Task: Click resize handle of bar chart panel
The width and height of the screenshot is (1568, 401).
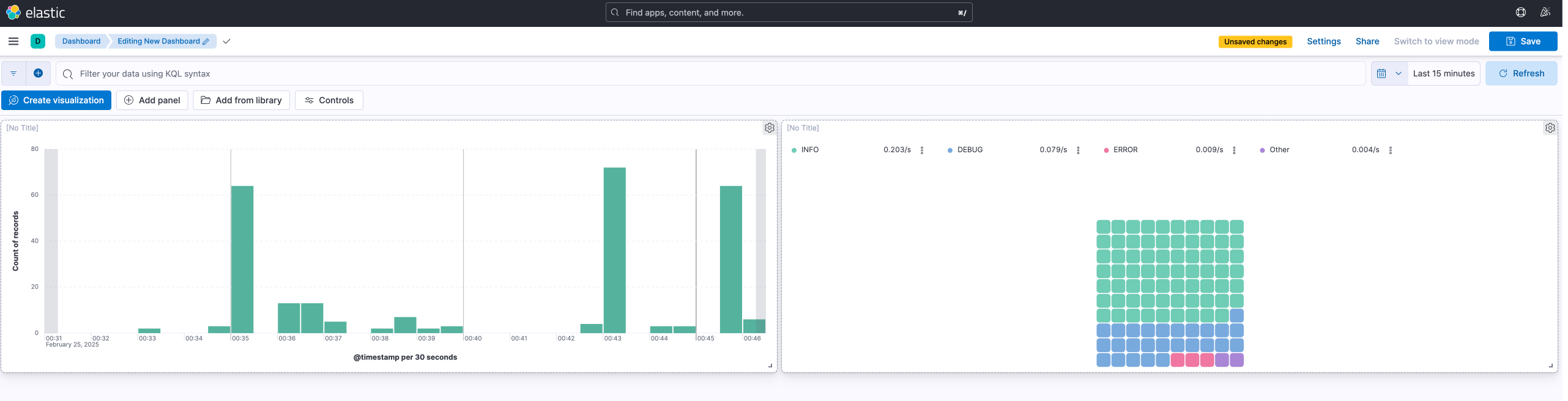Action: pyautogui.click(x=770, y=366)
